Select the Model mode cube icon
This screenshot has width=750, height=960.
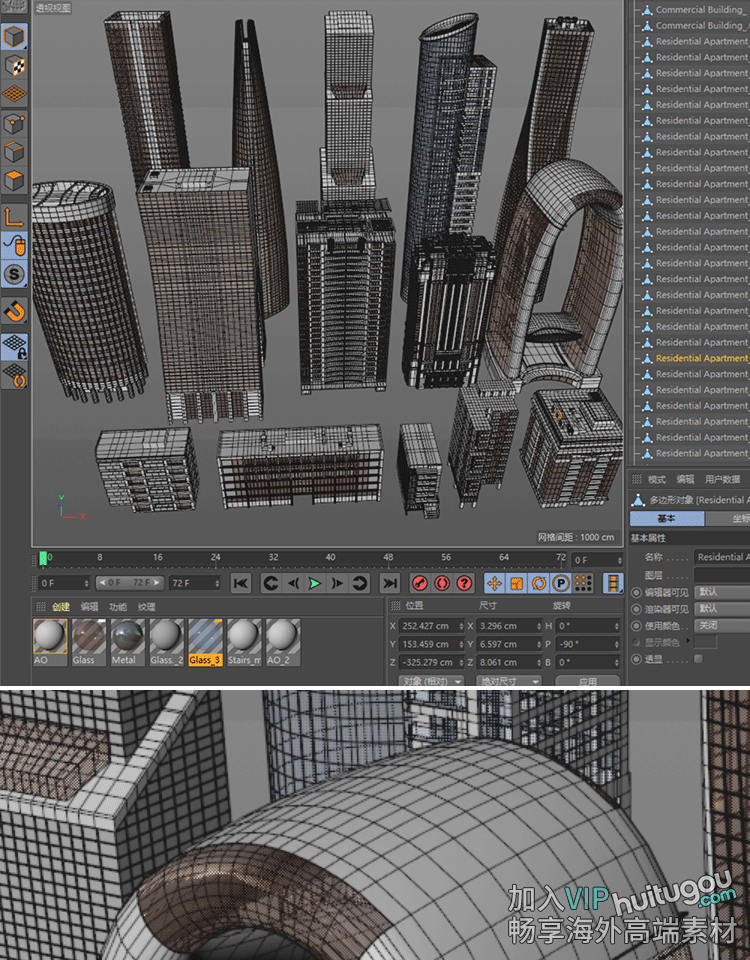pos(15,38)
